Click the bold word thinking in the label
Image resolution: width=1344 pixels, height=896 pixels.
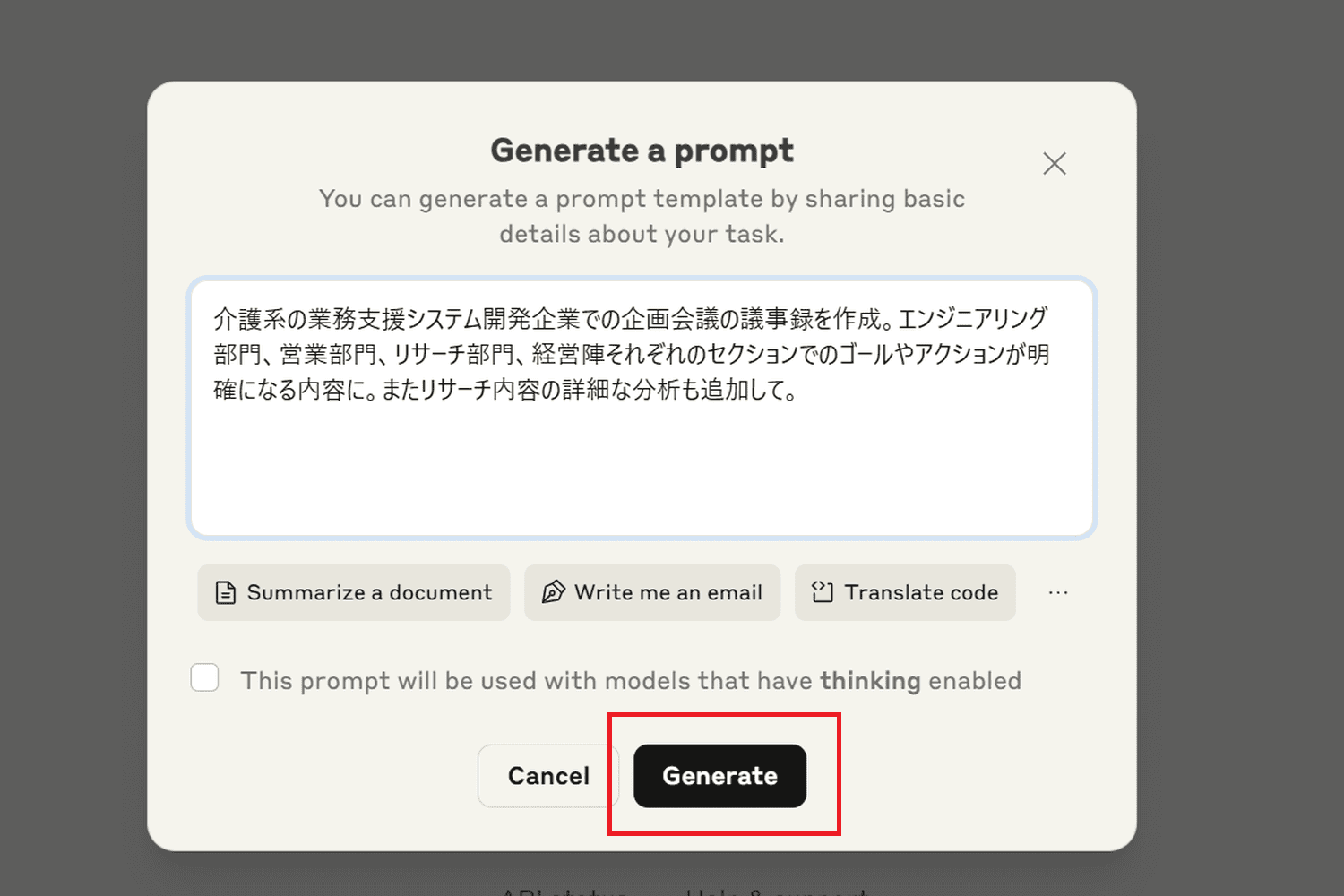coord(870,681)
